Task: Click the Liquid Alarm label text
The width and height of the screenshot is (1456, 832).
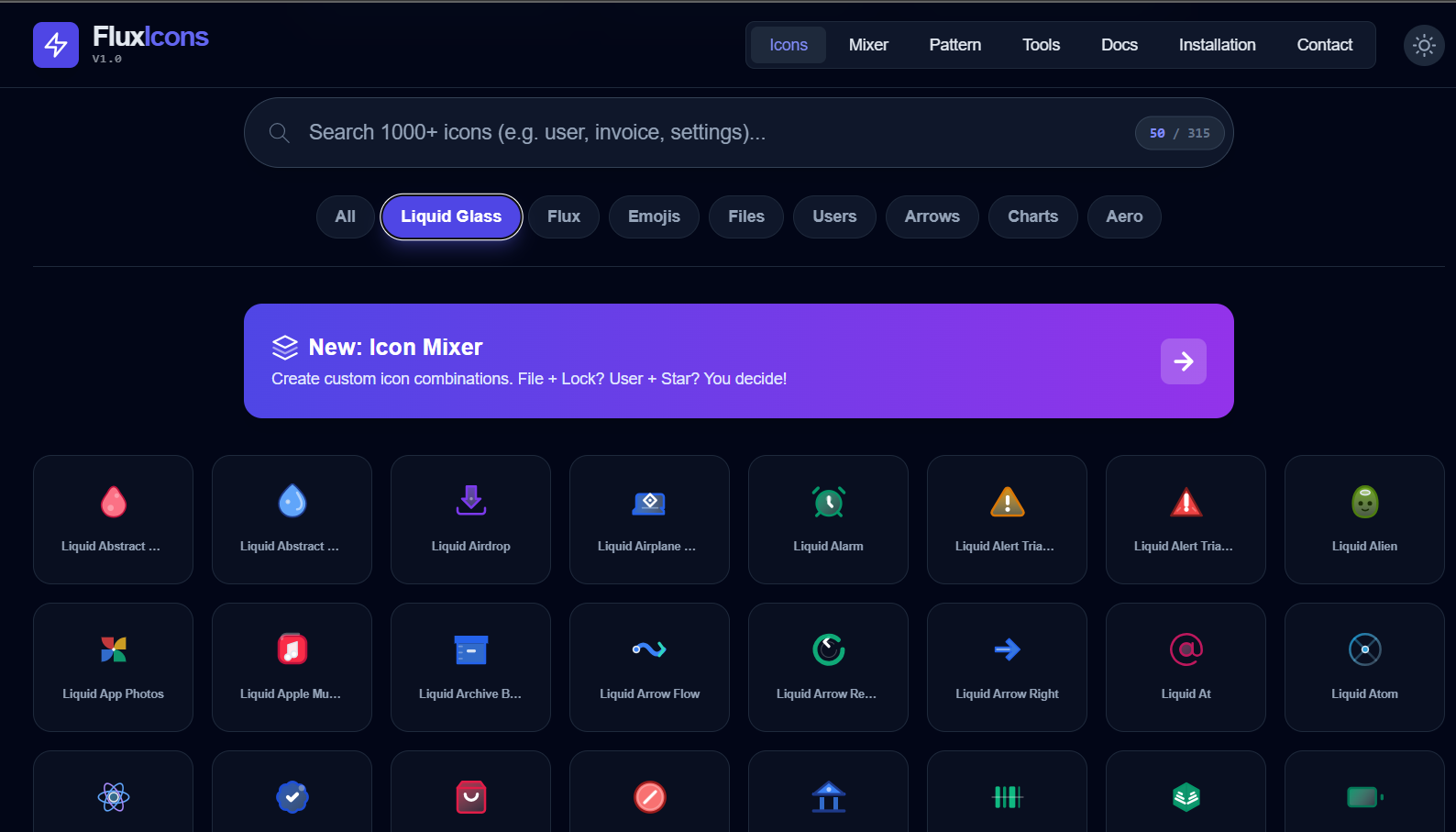Action: 828,546
